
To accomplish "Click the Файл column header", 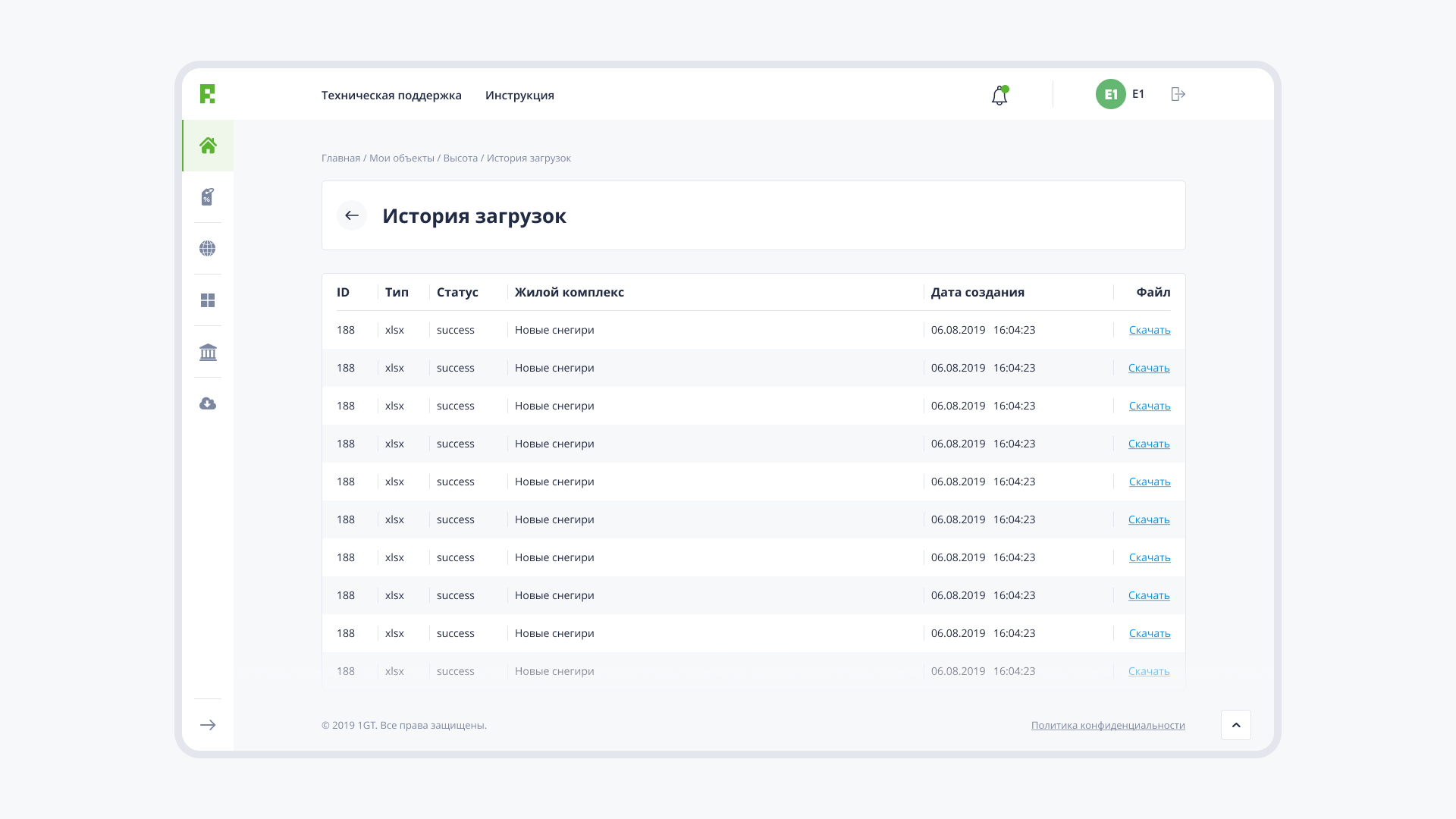I will [1153, 292].
